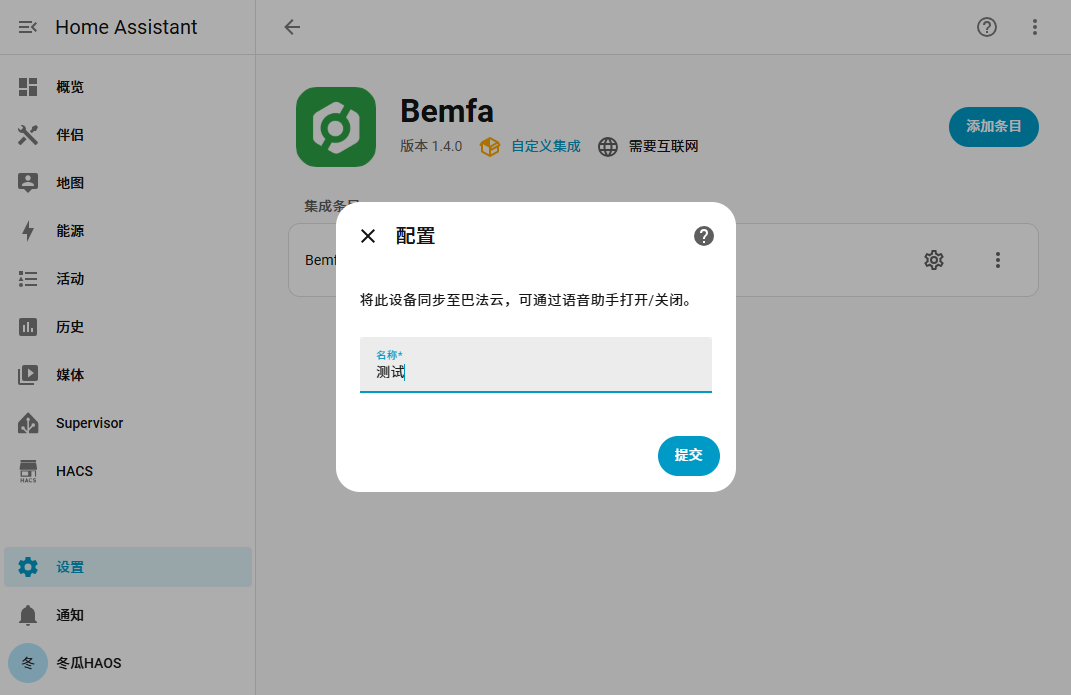Select 设置 settings in sidebar

tap(128, 567)
